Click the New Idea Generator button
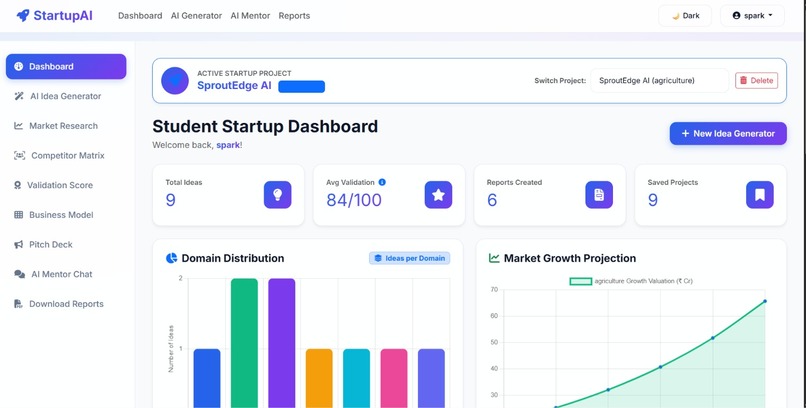 click(x=728, y=134)
